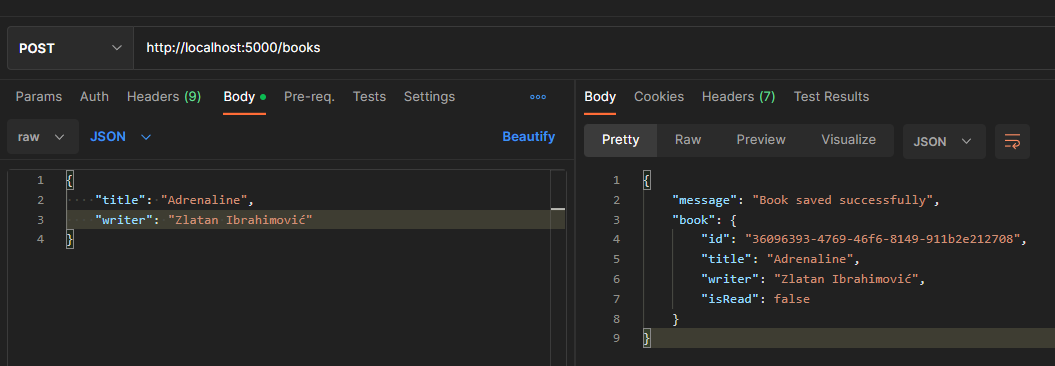Open the response JSON format dropdown
This screenshot has width=1055, height=366.
[x=944, y=141]
